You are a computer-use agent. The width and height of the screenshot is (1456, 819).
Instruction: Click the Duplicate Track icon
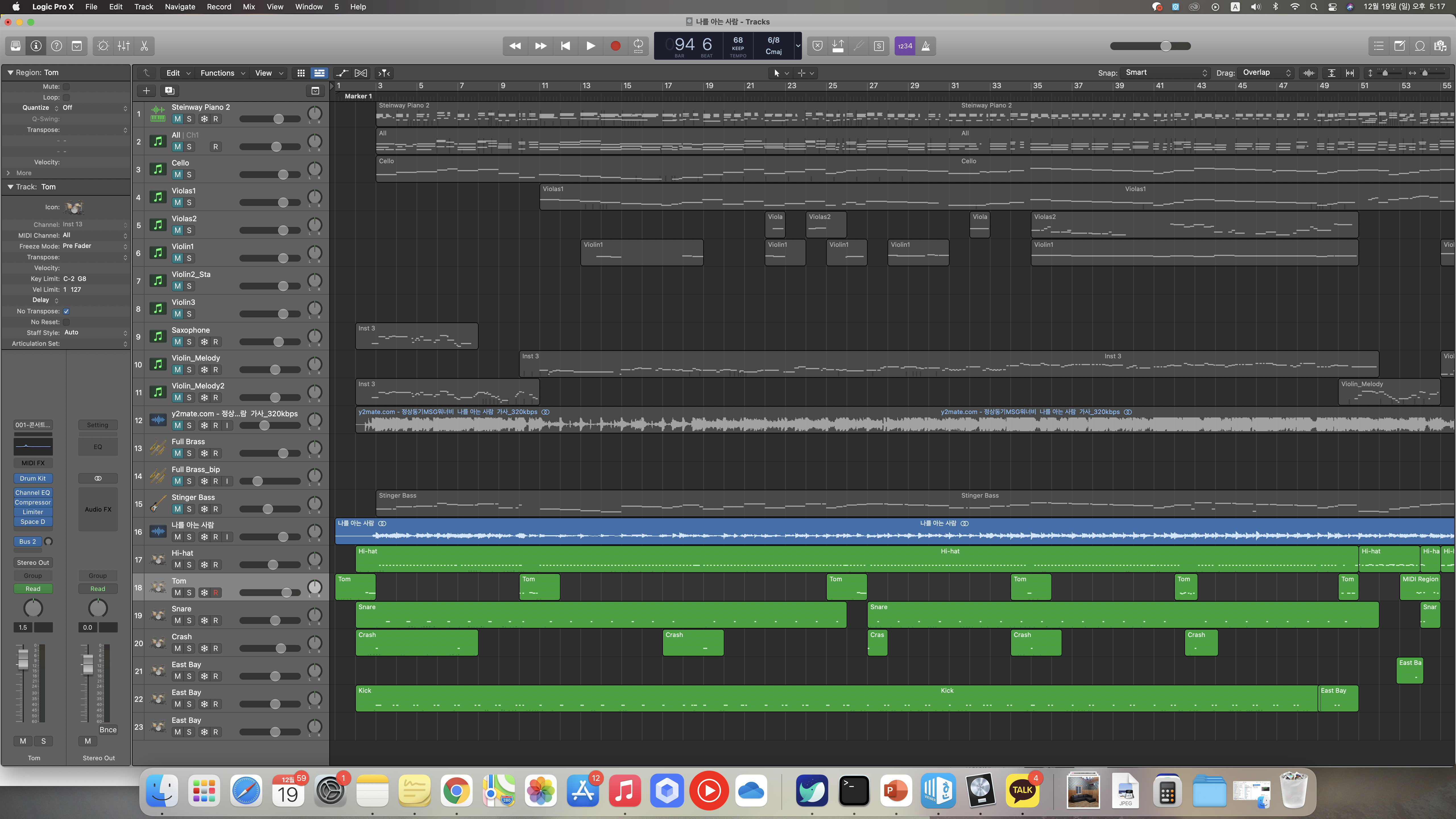pyautogui.click(x=169, y=90)
